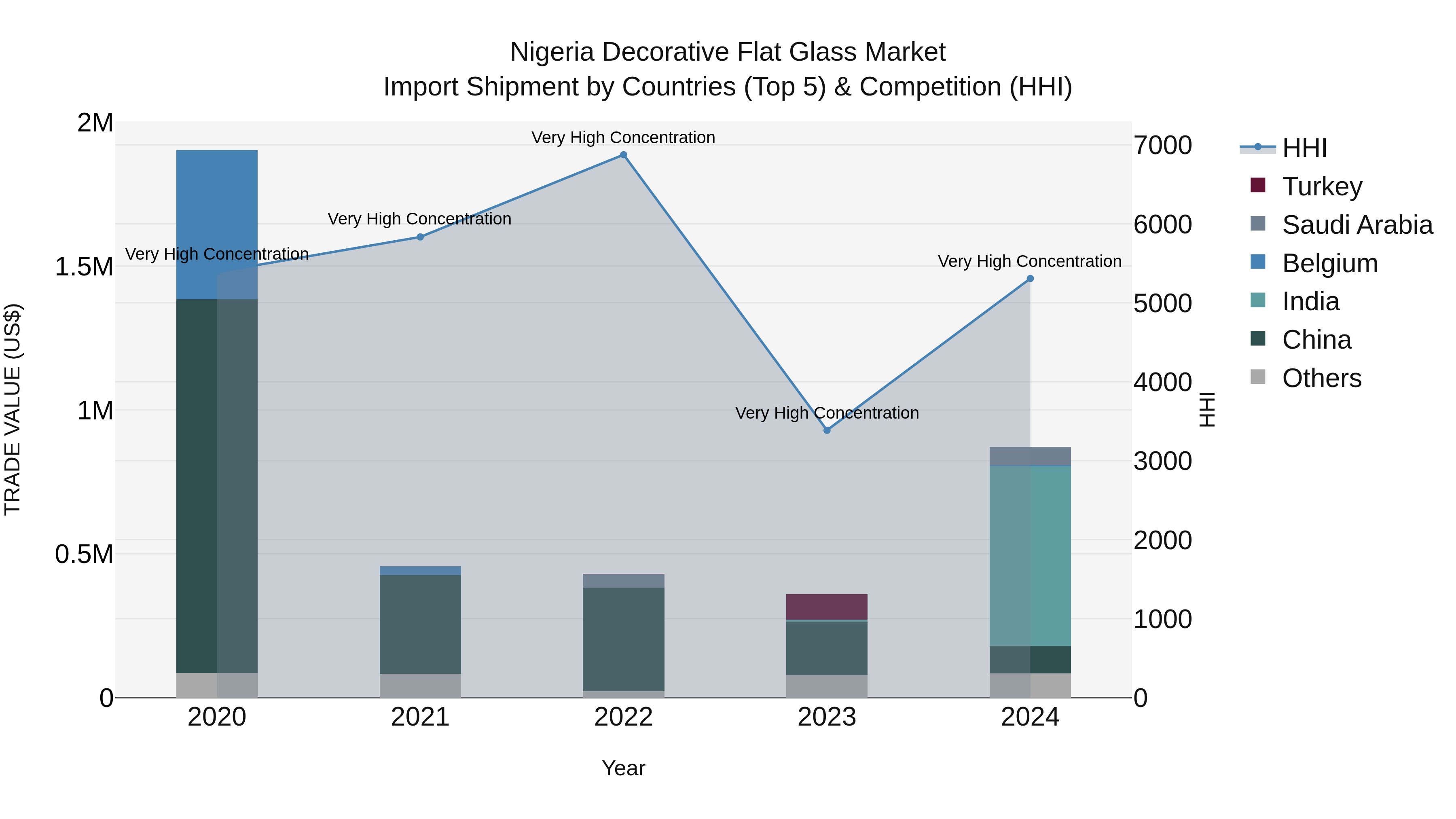Click Saudi Arabia segment of 2024 bar
Screen dimensions: 1456x819
pyautogui.click(x=1030, y=456)
